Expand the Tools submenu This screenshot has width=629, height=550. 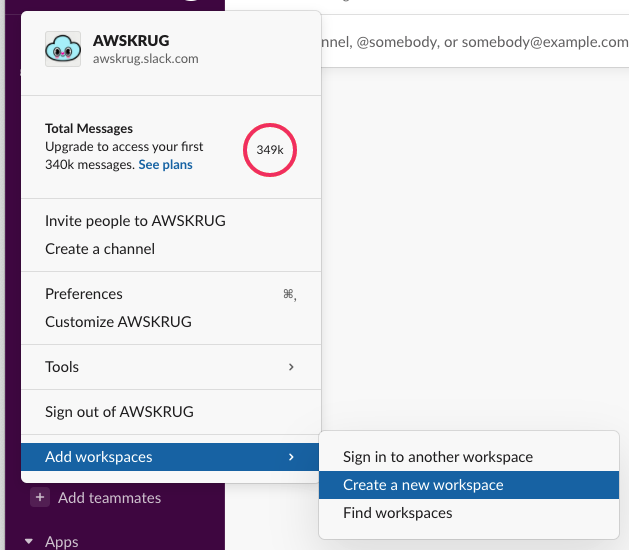(x=171, y=367)
